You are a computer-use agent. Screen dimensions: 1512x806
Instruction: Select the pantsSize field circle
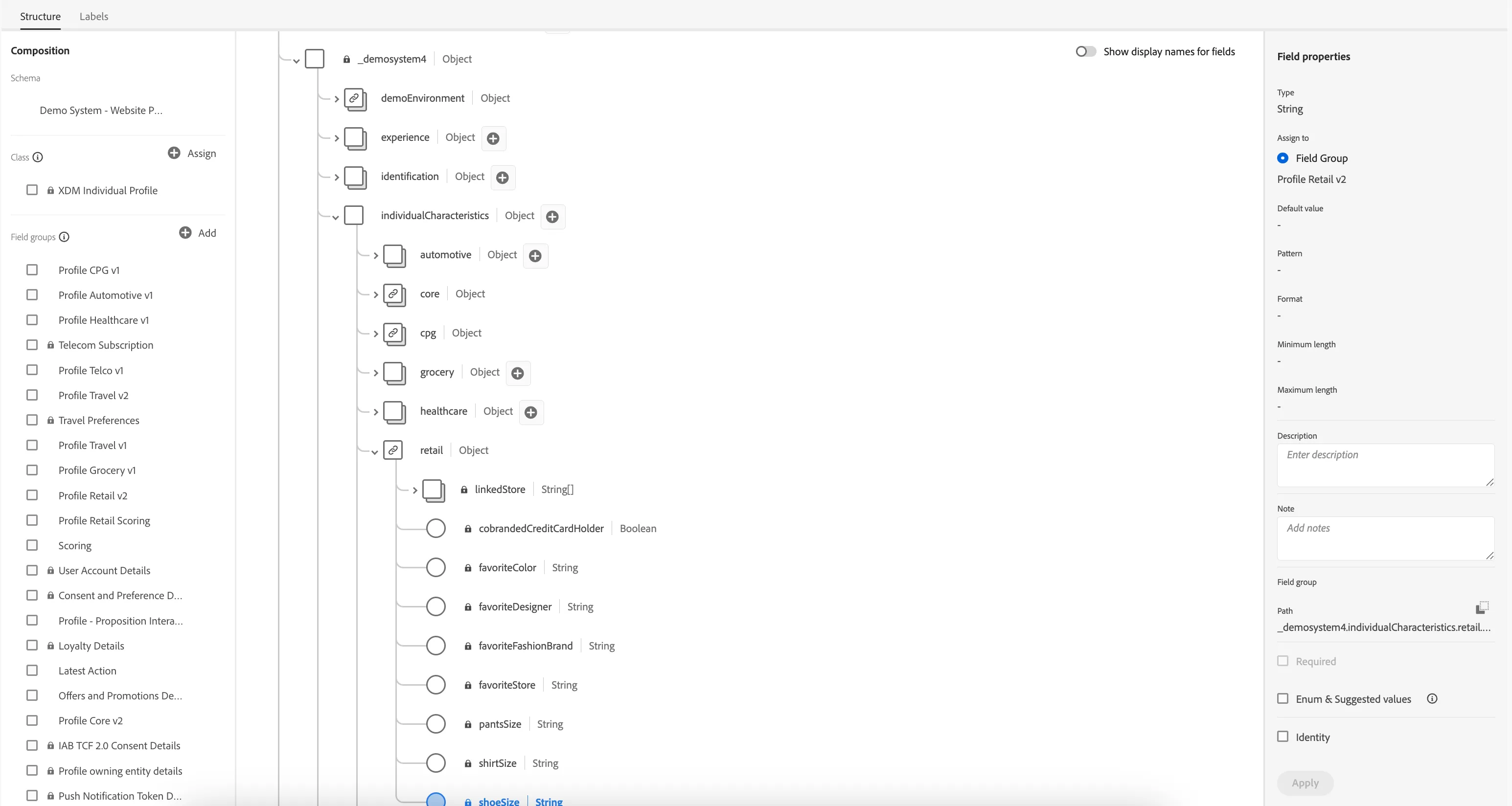(x=435, y=724)
